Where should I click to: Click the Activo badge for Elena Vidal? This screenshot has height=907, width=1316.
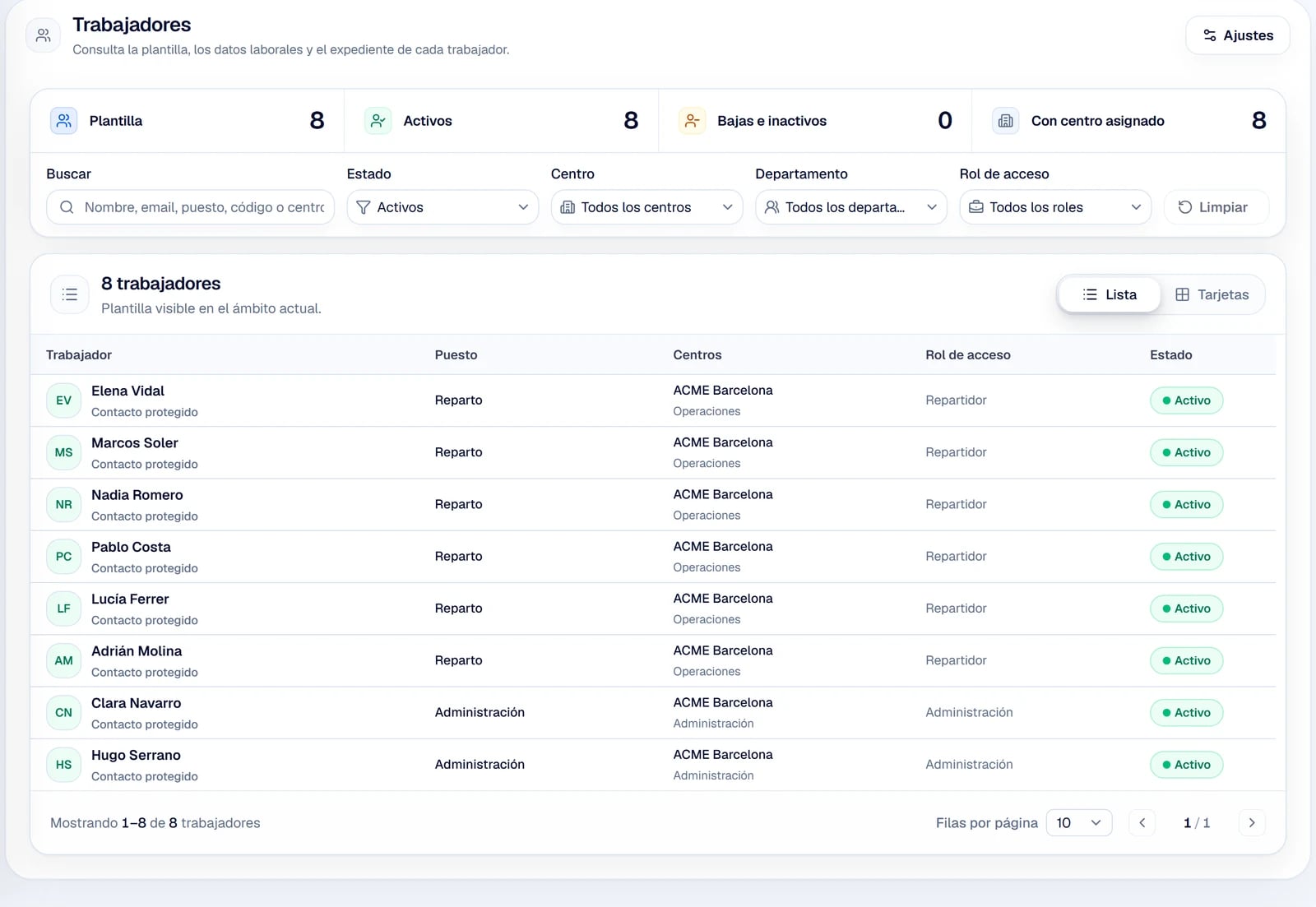[1186, 400]
